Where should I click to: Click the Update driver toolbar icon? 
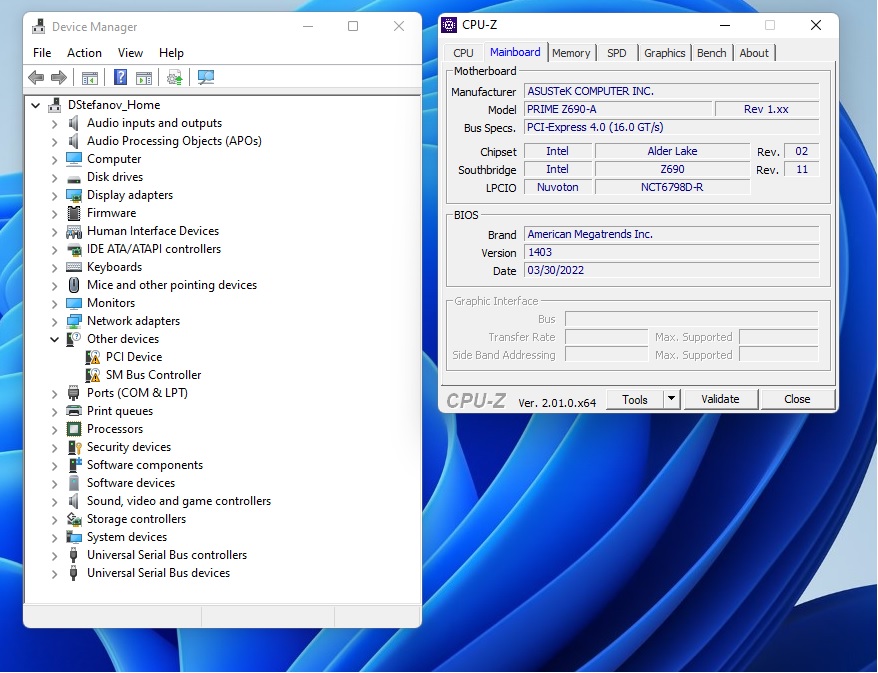tap(175, 77)
